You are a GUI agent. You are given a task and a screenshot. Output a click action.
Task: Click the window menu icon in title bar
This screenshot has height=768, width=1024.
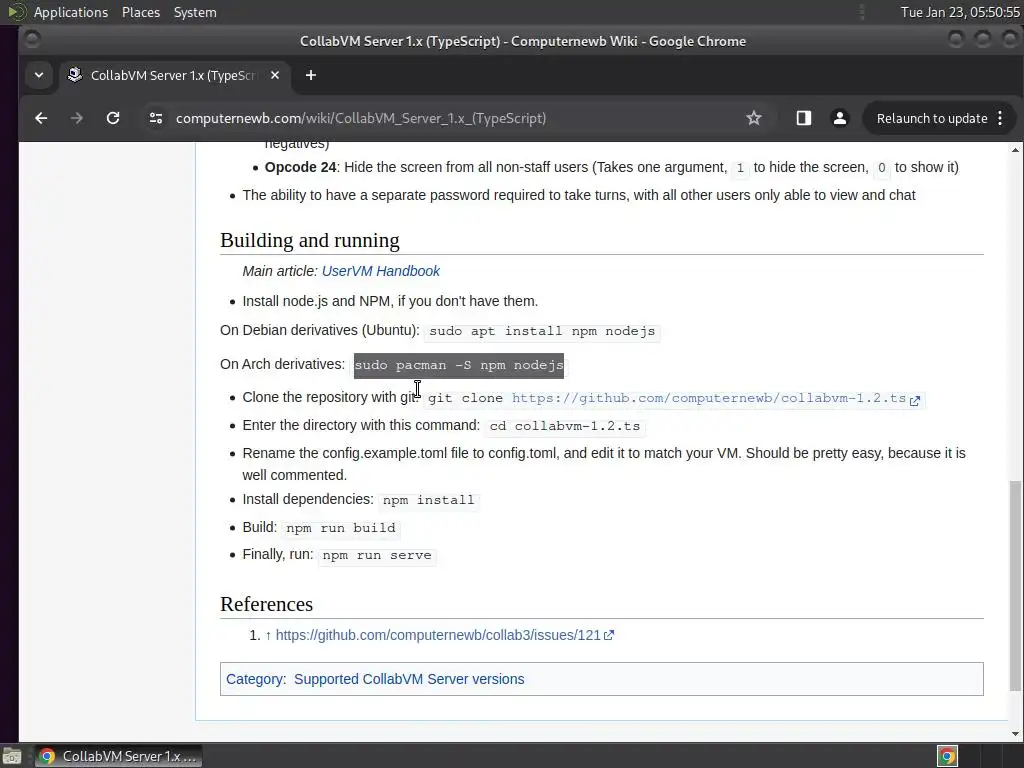click(x=32, y=40)
